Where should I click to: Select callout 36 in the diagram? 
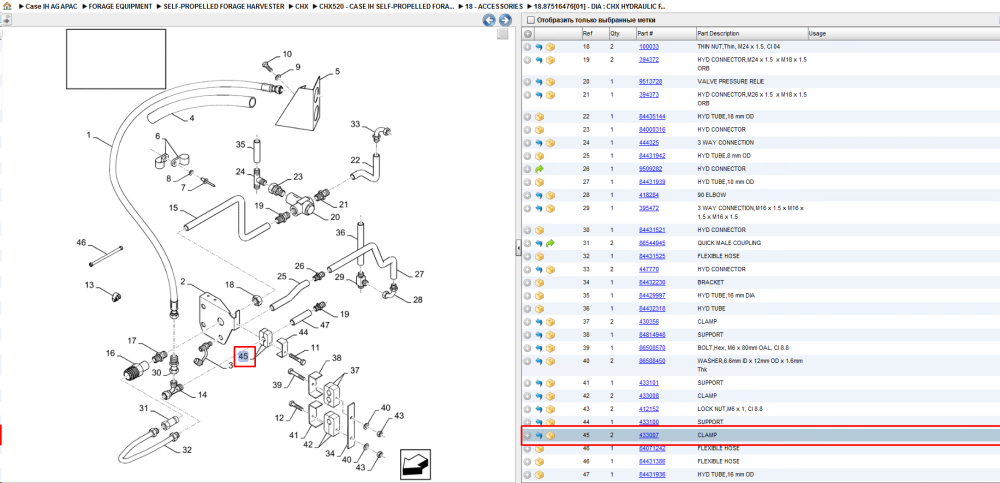pyautogui.click(x=341, y=232)
